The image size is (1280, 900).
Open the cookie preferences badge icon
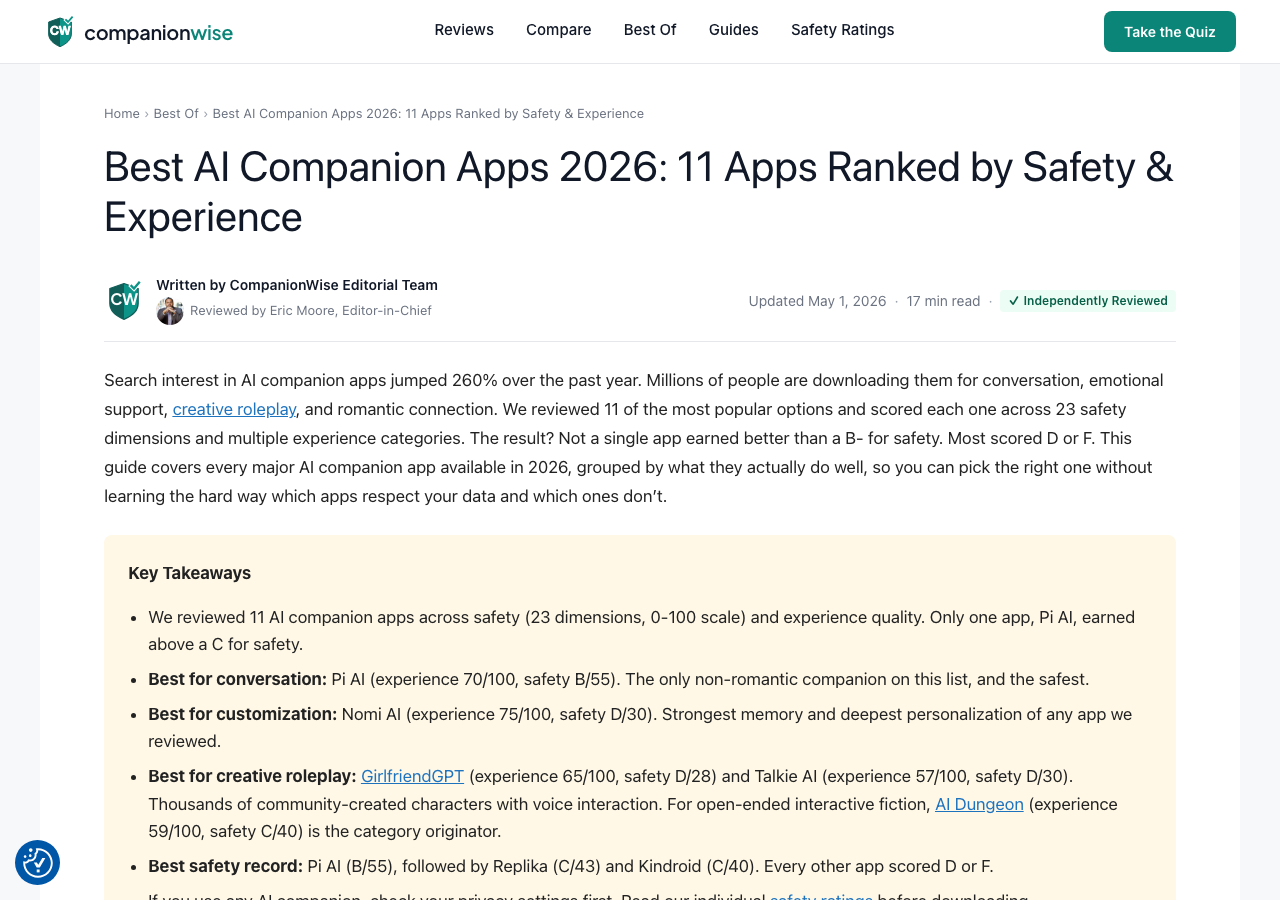pyautogui.click(x=38, y=862)
